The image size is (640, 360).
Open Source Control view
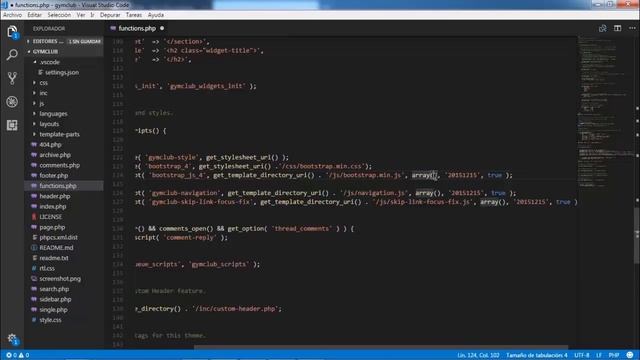12,78
